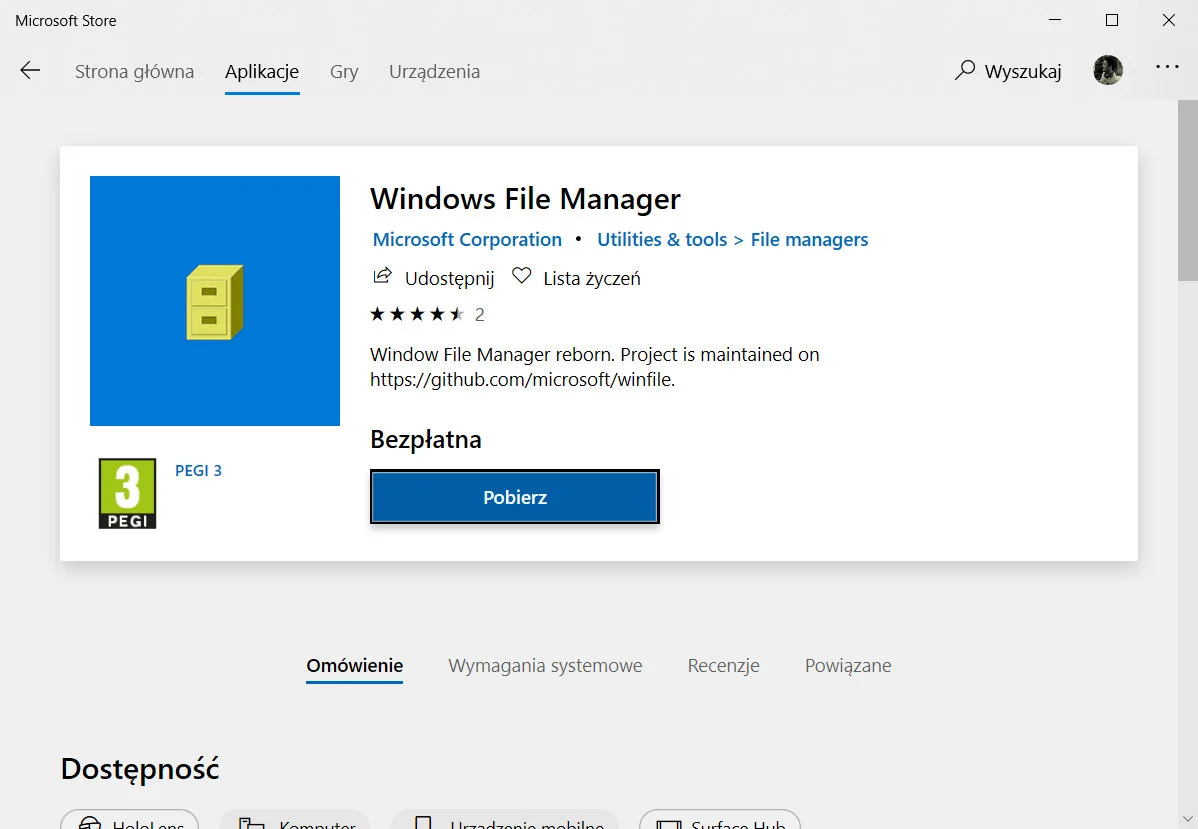Click the Udostępnij share icon
This screenshot has width=1198, height=829.
[x=382, y=277]
